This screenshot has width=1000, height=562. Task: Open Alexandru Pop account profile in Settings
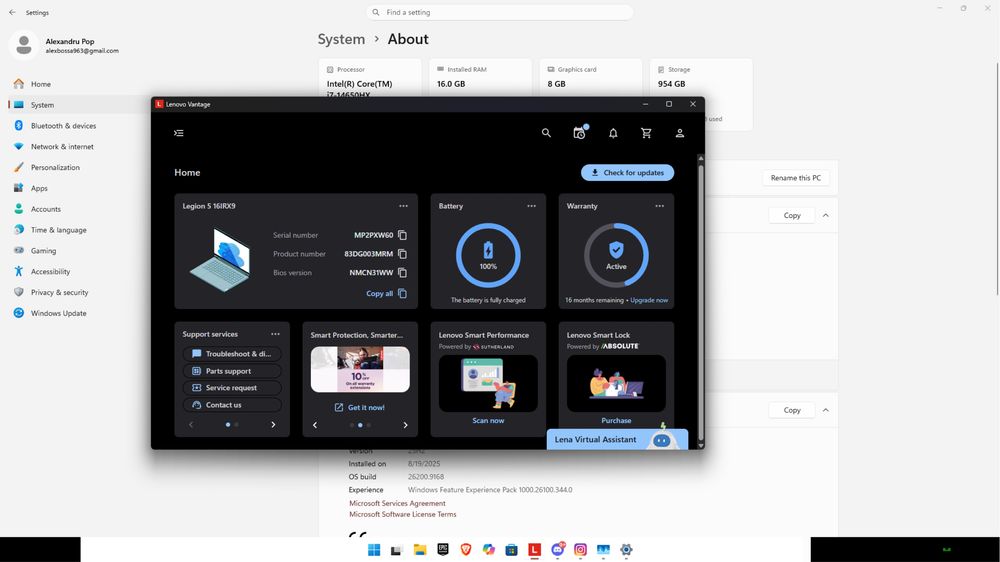tap(65, 45)
